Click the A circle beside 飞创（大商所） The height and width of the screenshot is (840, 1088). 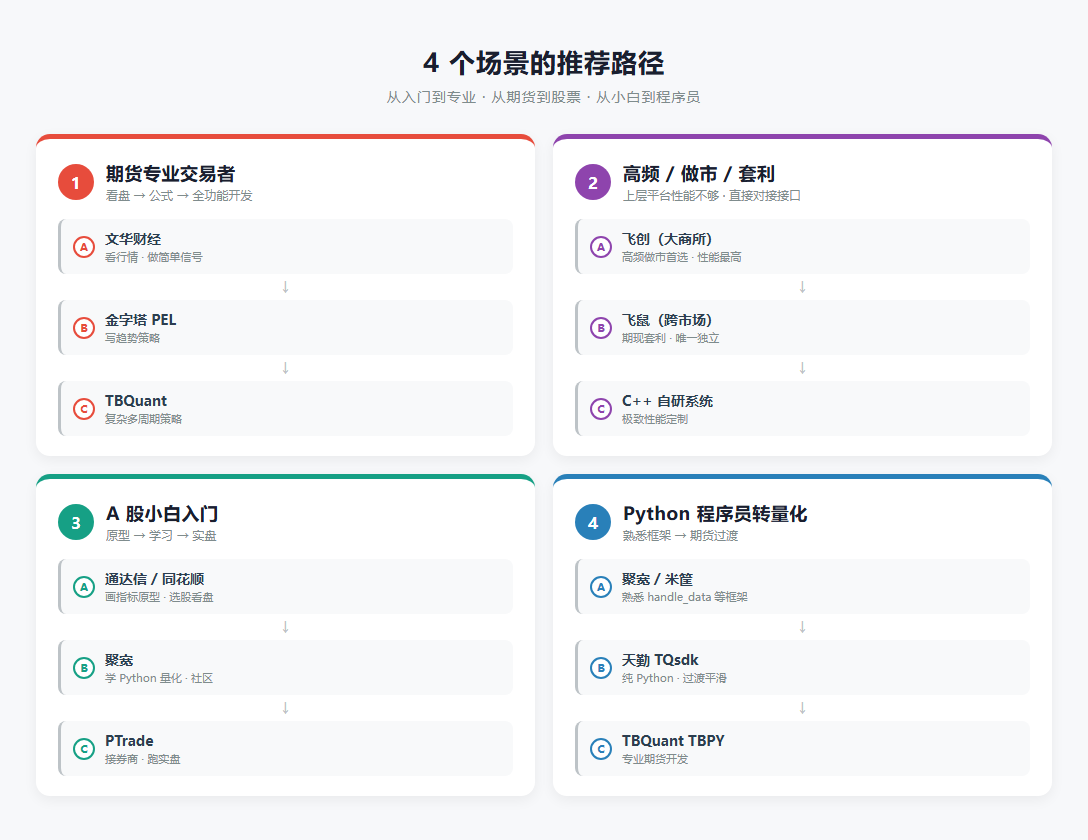[601, 247]
